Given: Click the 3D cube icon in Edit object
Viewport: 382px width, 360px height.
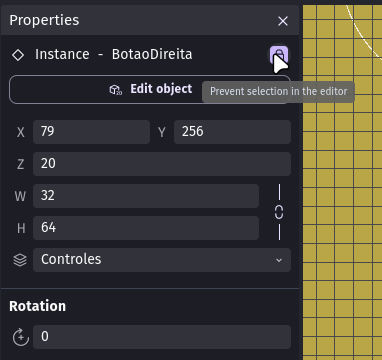Looking at the screenshot, I should [x=116, y=90].
